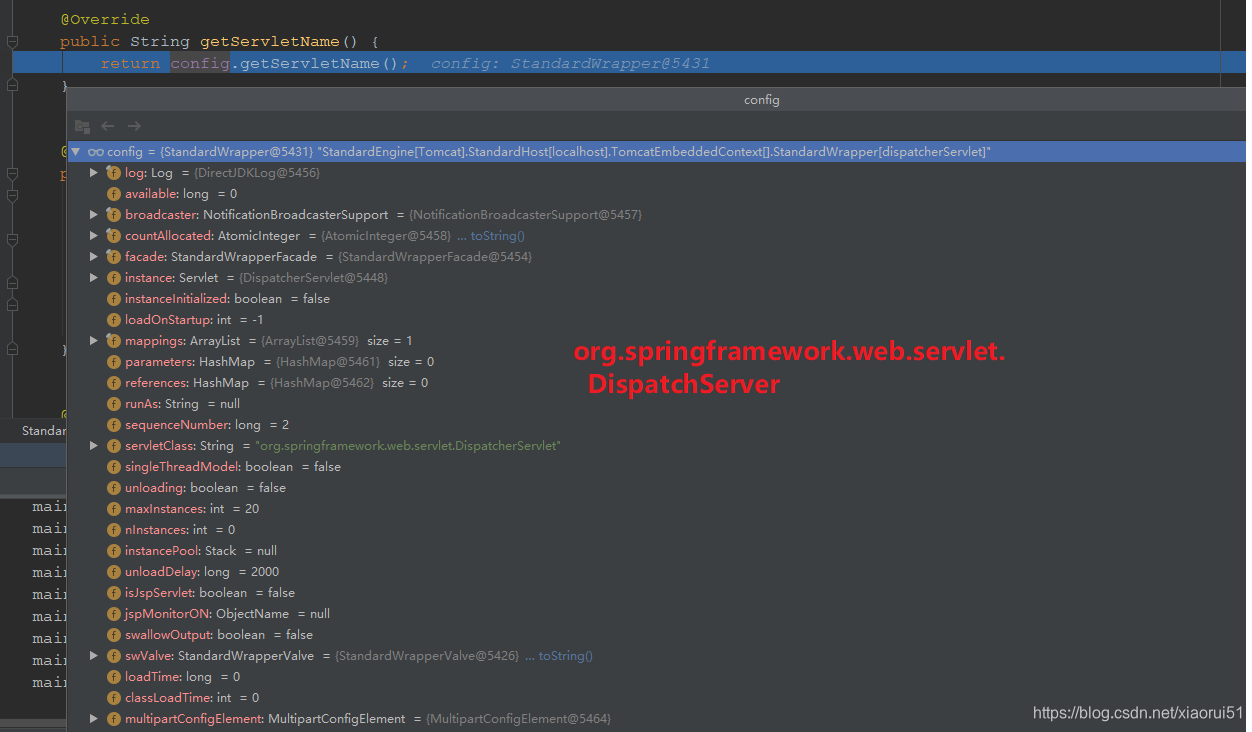The height and width of the screenshot is (732, 1252).
Task: Click the fold marker beside getServletName method
Action: coord(12,42)
